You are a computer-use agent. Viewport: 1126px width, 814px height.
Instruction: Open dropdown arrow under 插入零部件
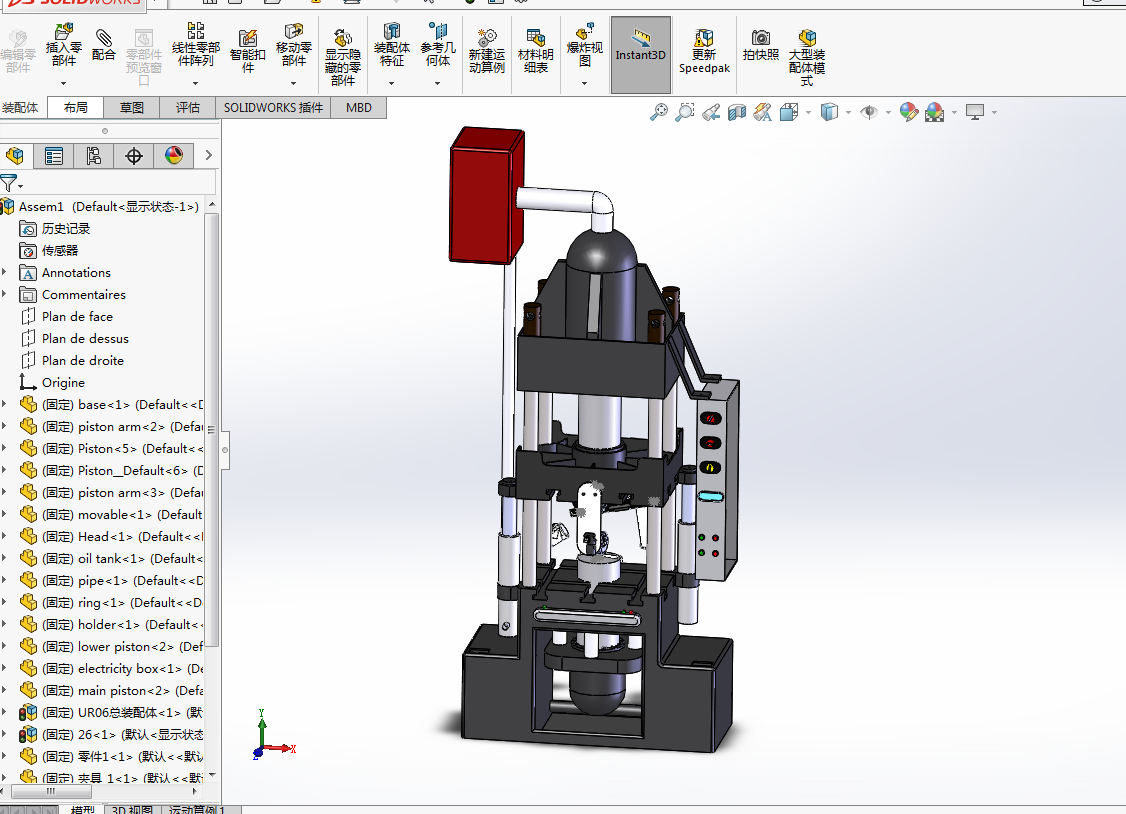[63, 84]
